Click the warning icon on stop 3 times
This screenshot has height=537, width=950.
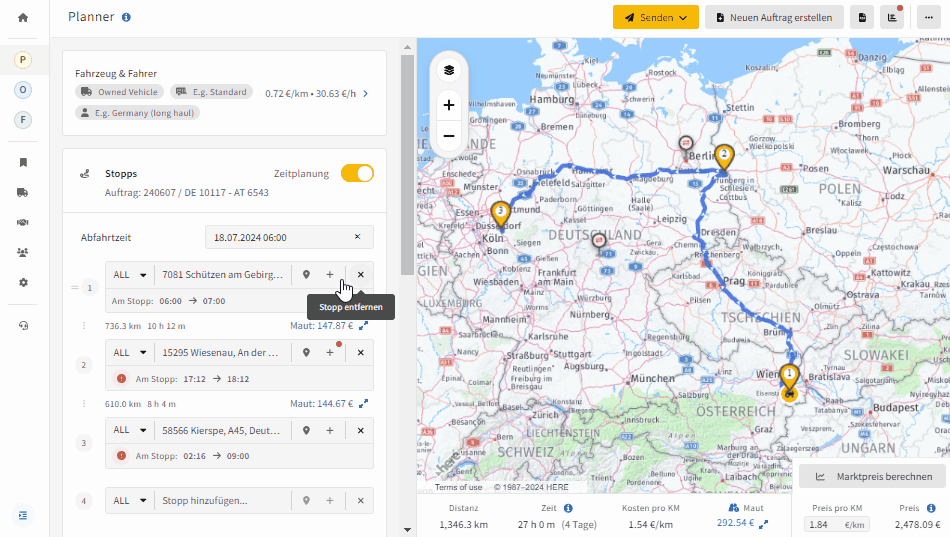point(121,456)
